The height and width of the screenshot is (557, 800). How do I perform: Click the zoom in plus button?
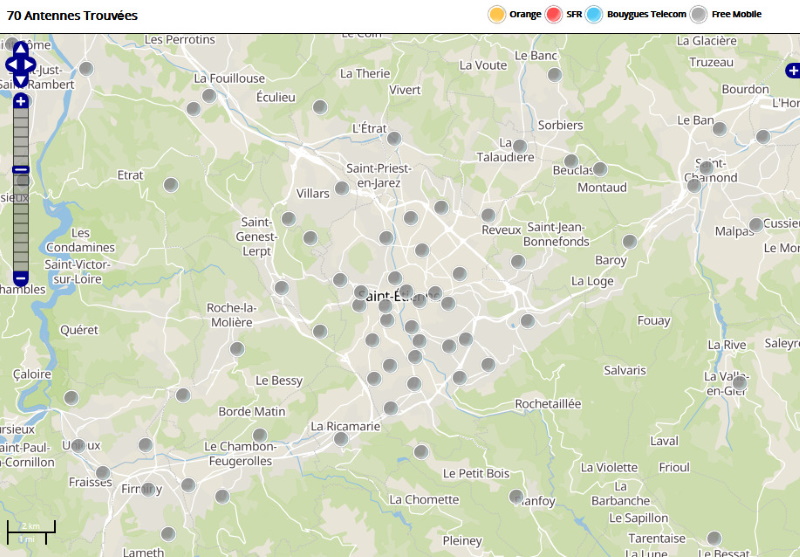click(x=21, y=101)
